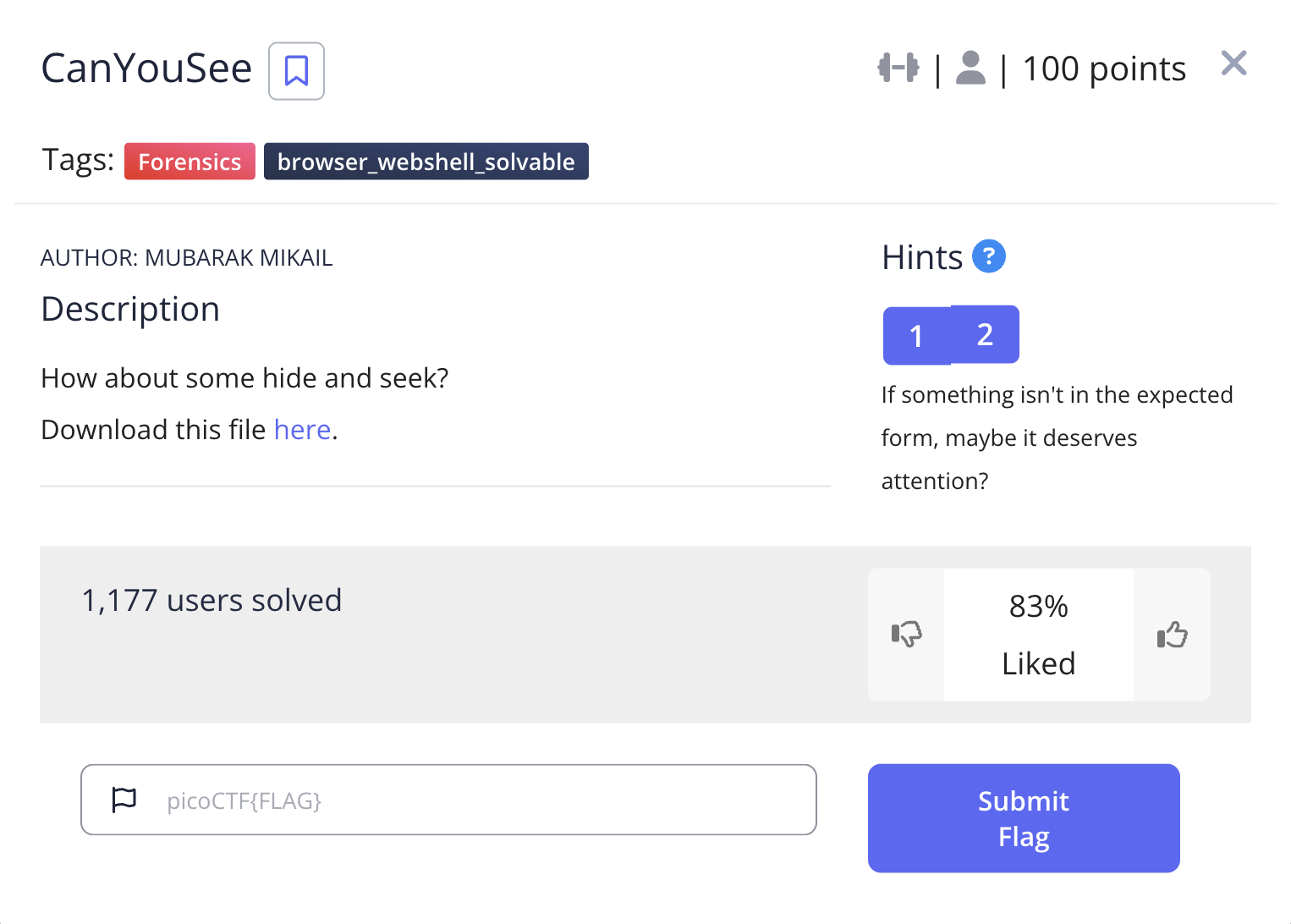
Task: Click the 1,177 users solved text
Action: pyautogui.click(x=212, y=601)
